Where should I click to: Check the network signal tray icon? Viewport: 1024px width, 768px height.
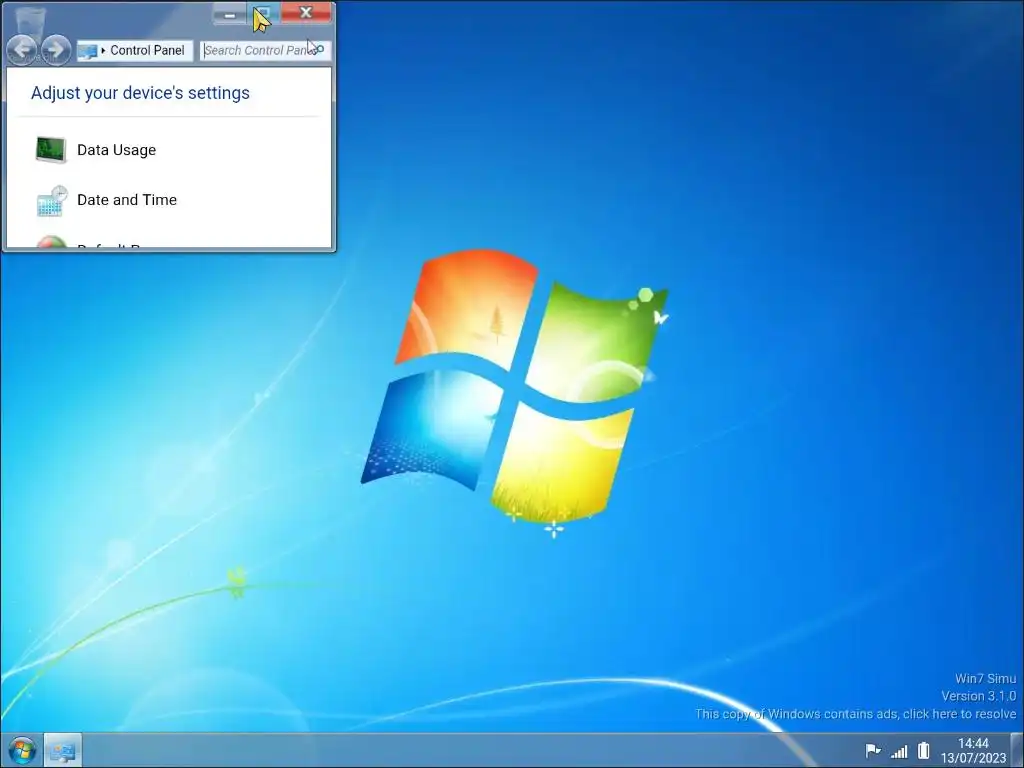899,752
